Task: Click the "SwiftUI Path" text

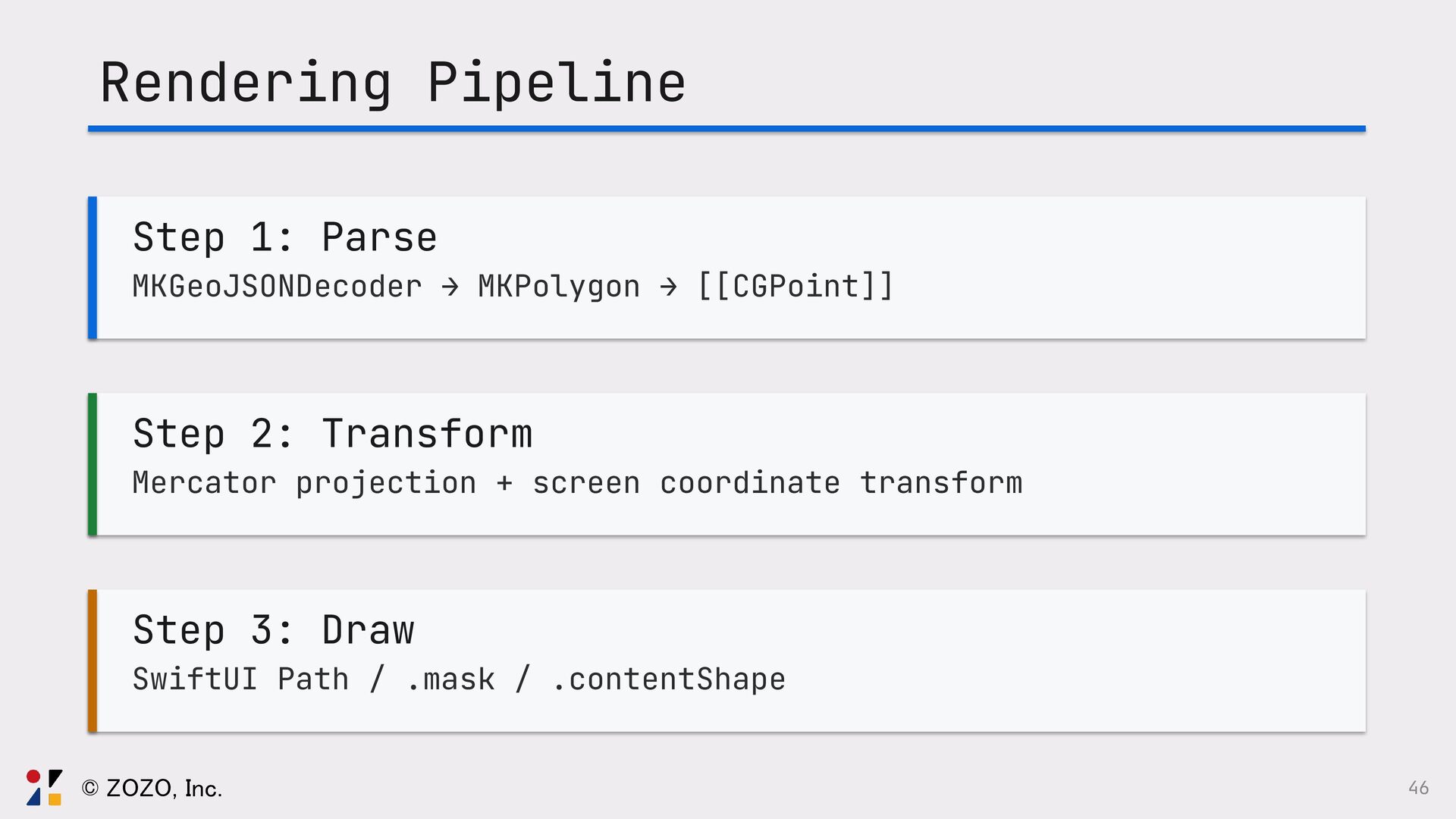Action: [x=240, y=679]
